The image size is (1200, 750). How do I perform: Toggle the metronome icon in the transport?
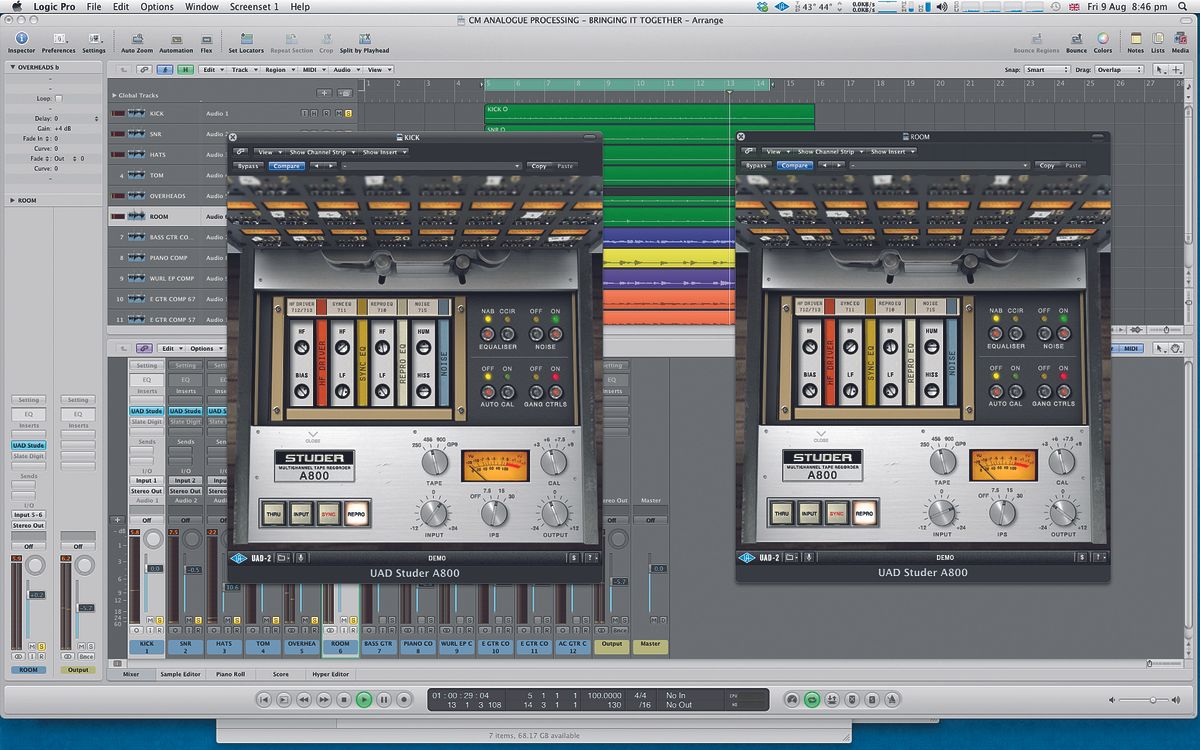tap(891, 698)
